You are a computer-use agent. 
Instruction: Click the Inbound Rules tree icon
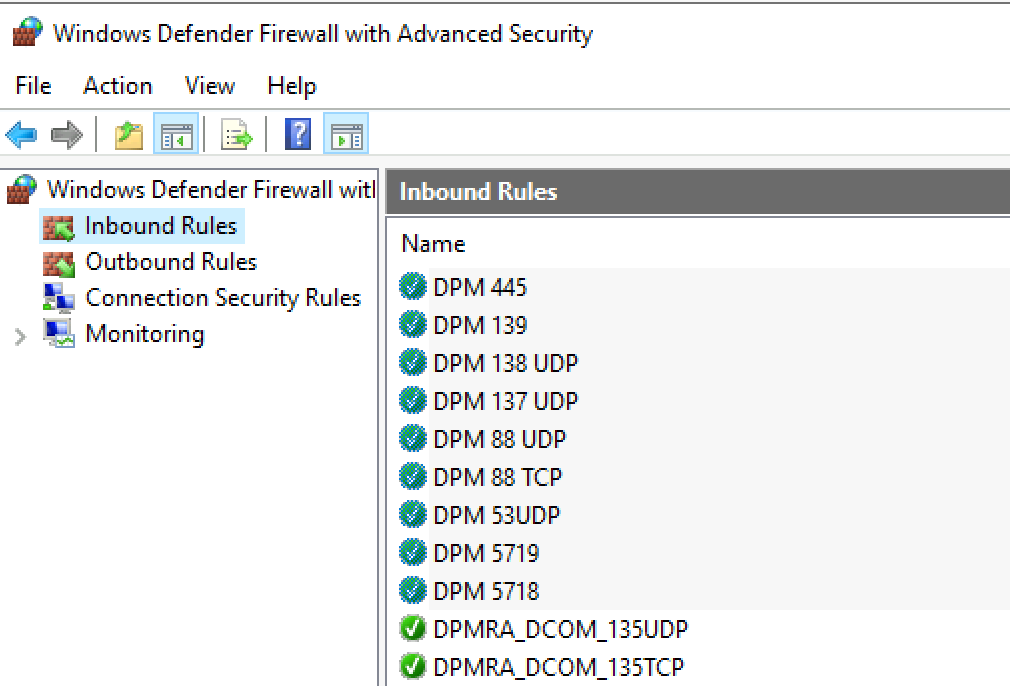coord(59,227)
